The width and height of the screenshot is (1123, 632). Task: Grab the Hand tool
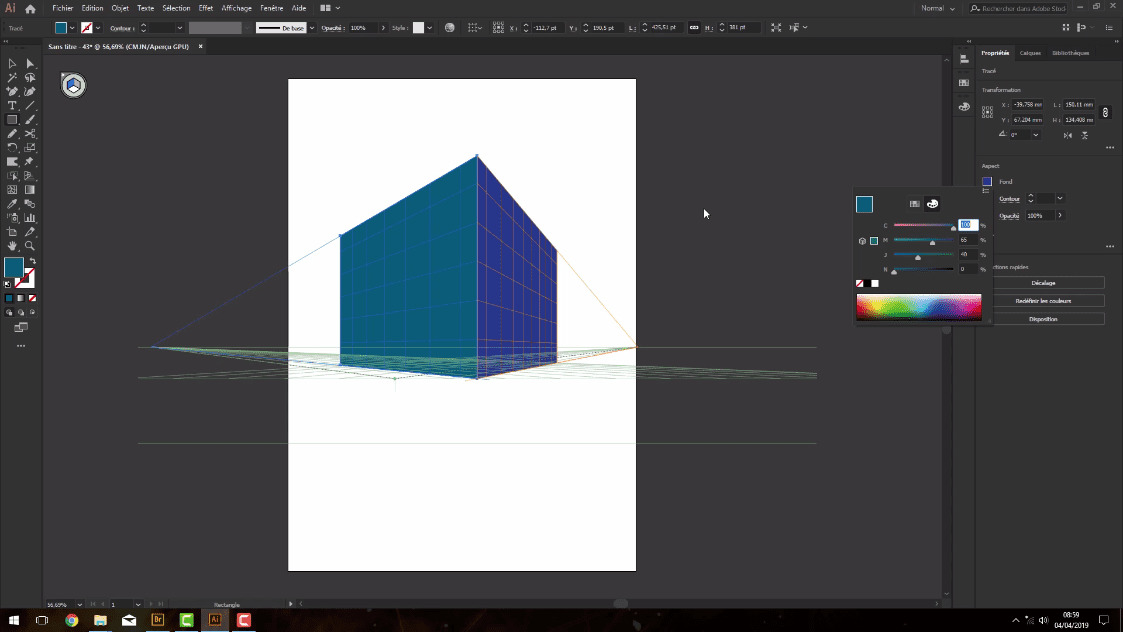pyautogui.click(x=11, y=245)
